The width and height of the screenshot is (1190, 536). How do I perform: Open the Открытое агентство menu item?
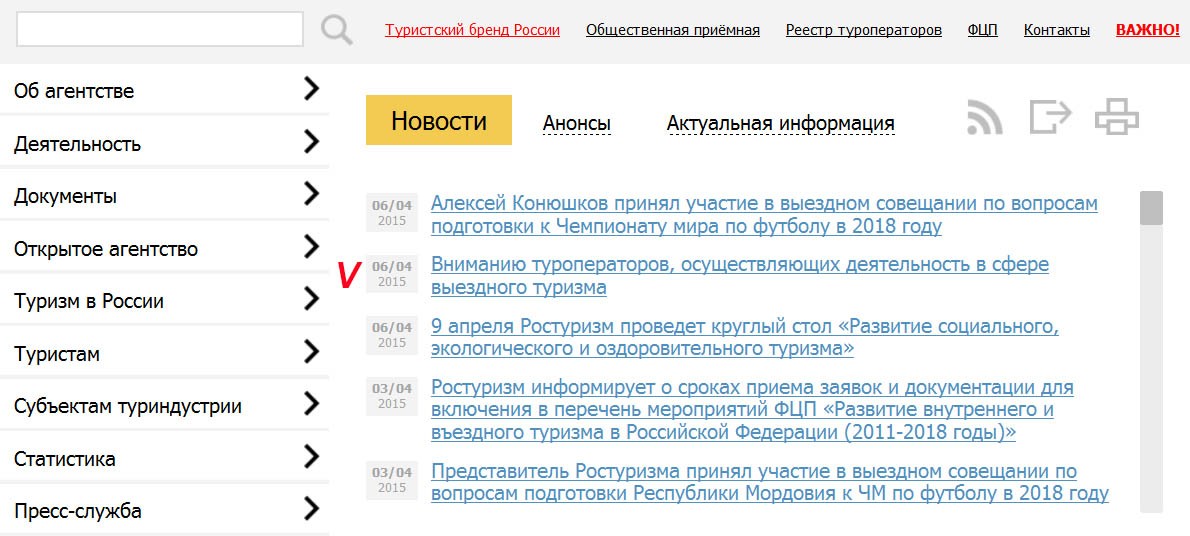(164, 248)
